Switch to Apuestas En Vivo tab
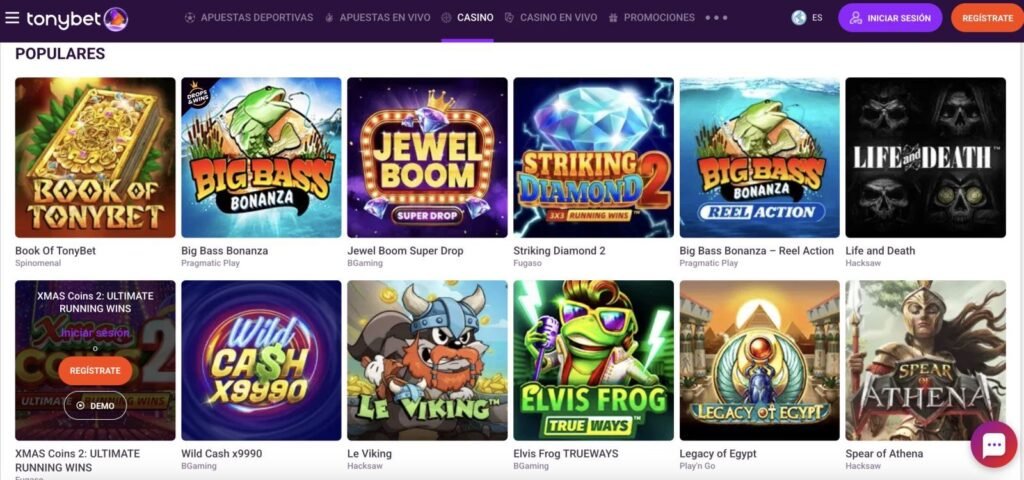Image resolution: width=1024 pixels, height=480 pixels. 378,18
